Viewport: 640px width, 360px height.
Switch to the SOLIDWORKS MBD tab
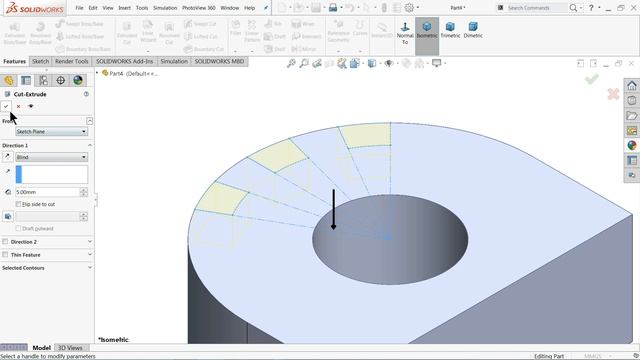coord(219,61)
